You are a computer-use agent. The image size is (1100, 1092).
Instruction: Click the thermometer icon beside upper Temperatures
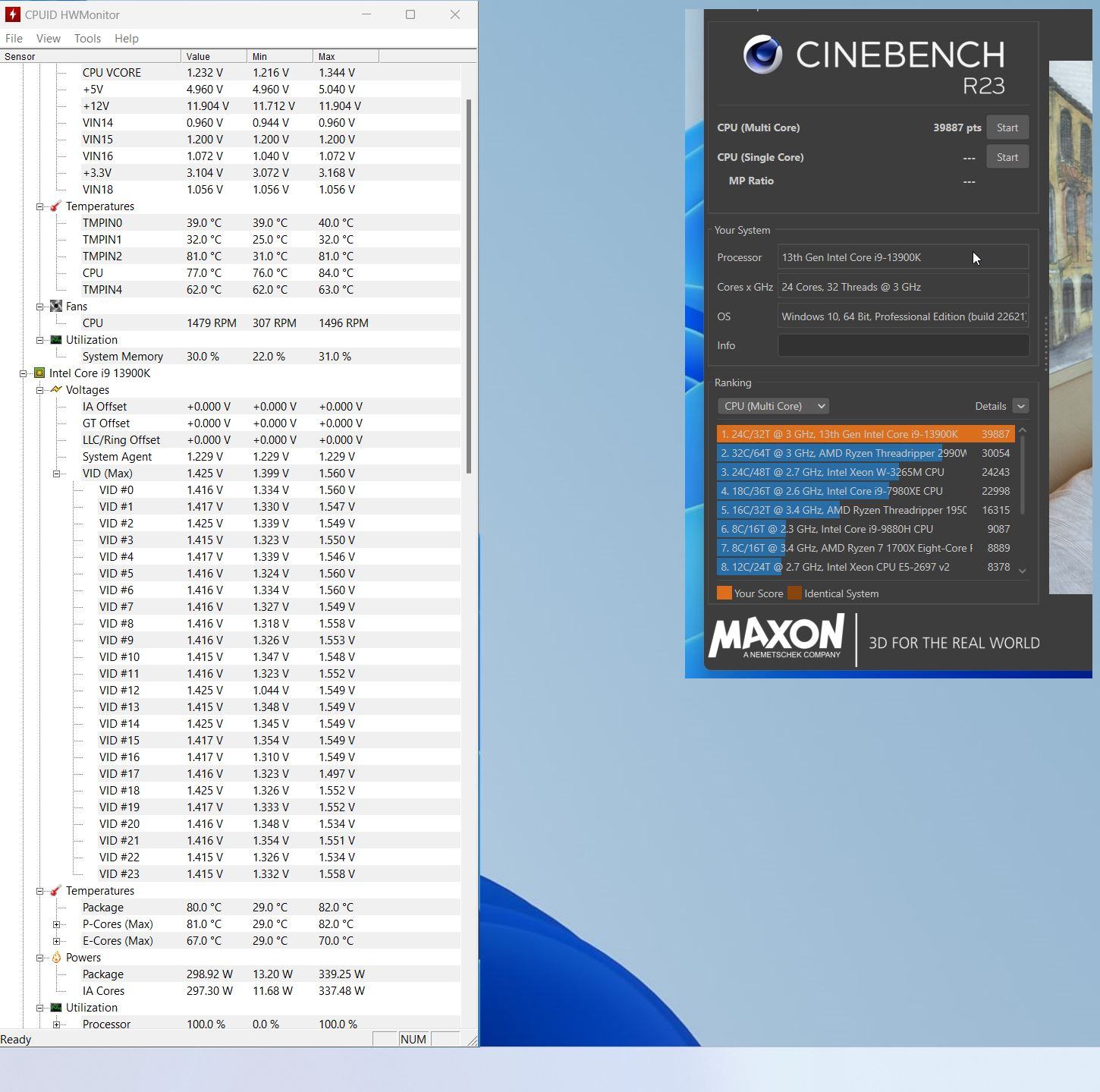coord(56,206)
